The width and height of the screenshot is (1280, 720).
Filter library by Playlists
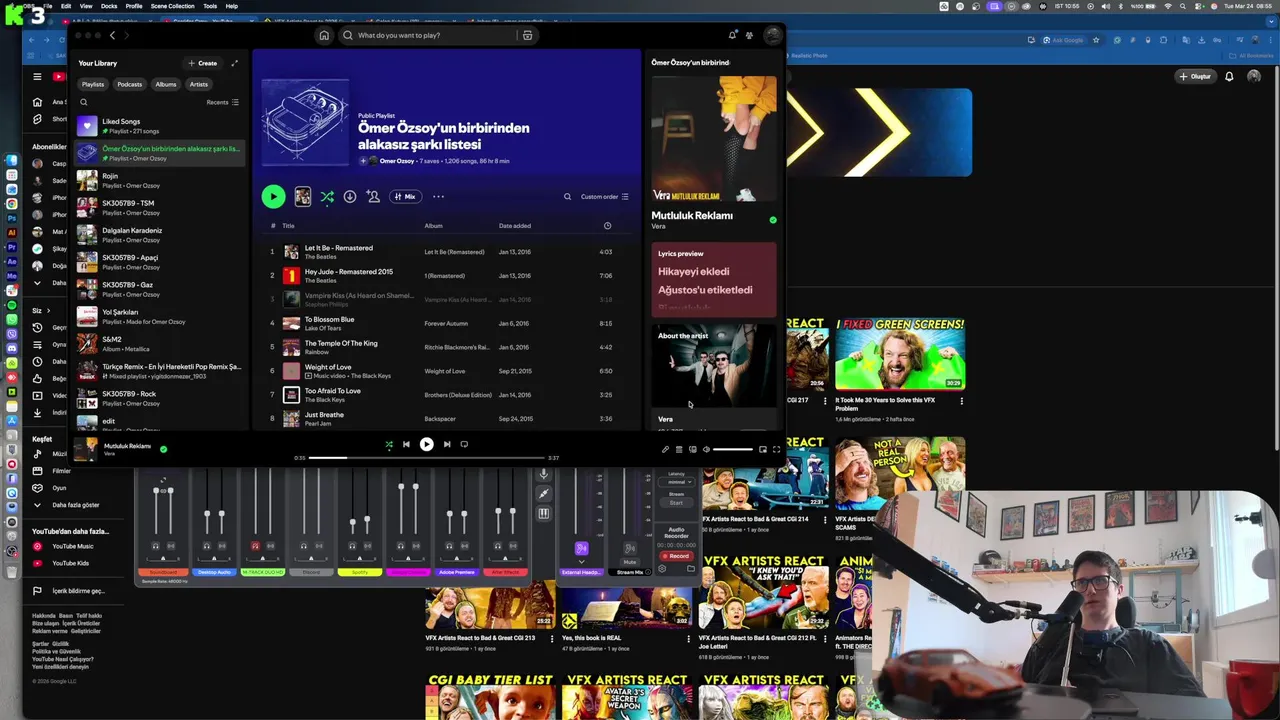click(93, 84)
